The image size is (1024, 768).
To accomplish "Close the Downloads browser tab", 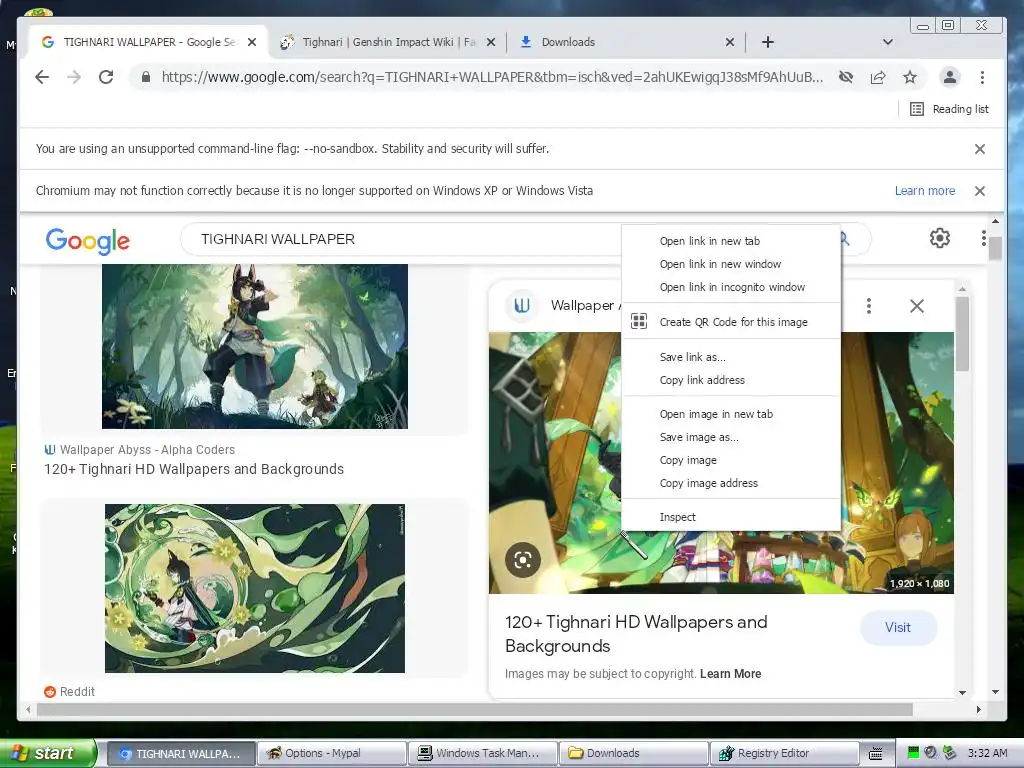I will coord(730,42).
